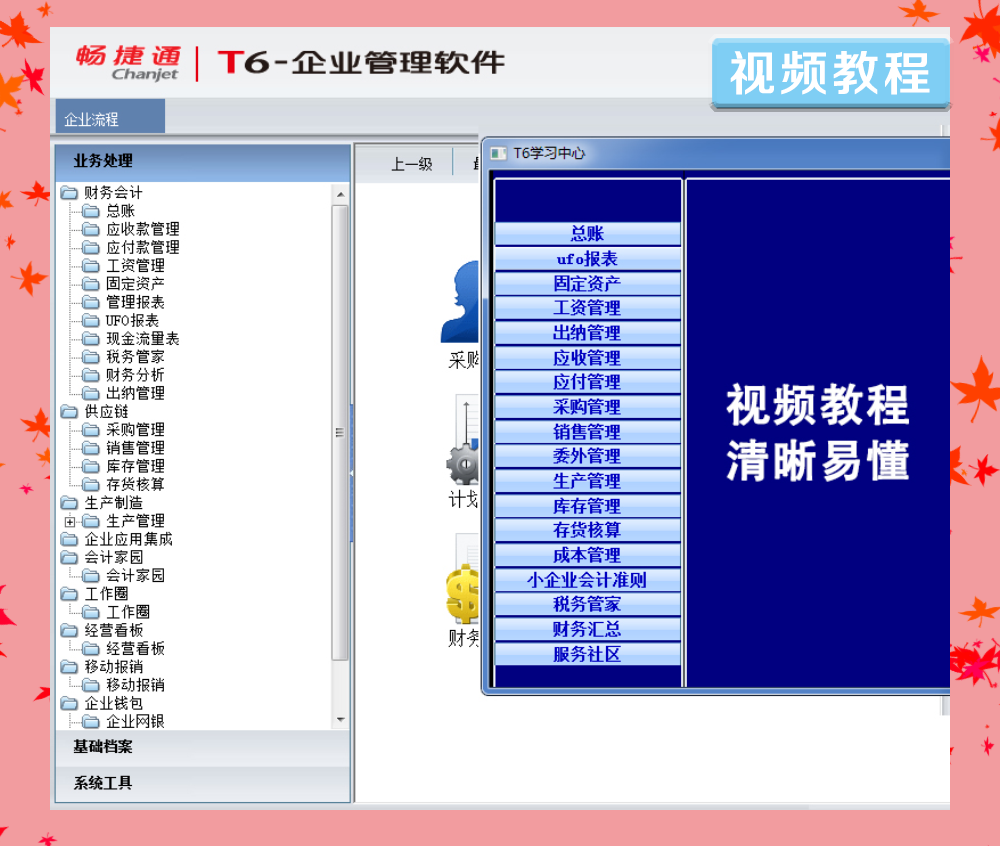The height and width of the screenshot is (846, 1000).
Task: Open the 工资管理 tutorial in learning center
Action: point(587,308)
